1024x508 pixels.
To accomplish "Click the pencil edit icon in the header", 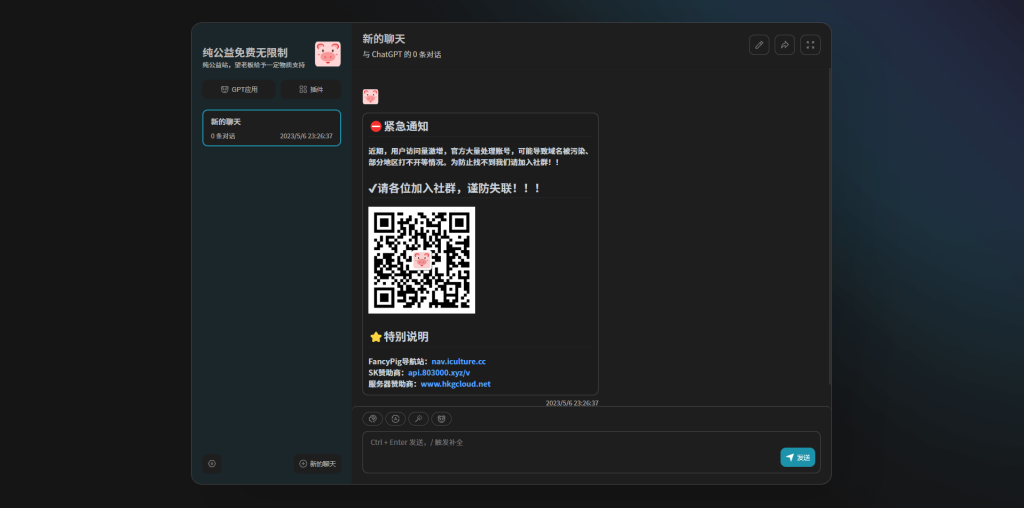I will coord(759,44).
